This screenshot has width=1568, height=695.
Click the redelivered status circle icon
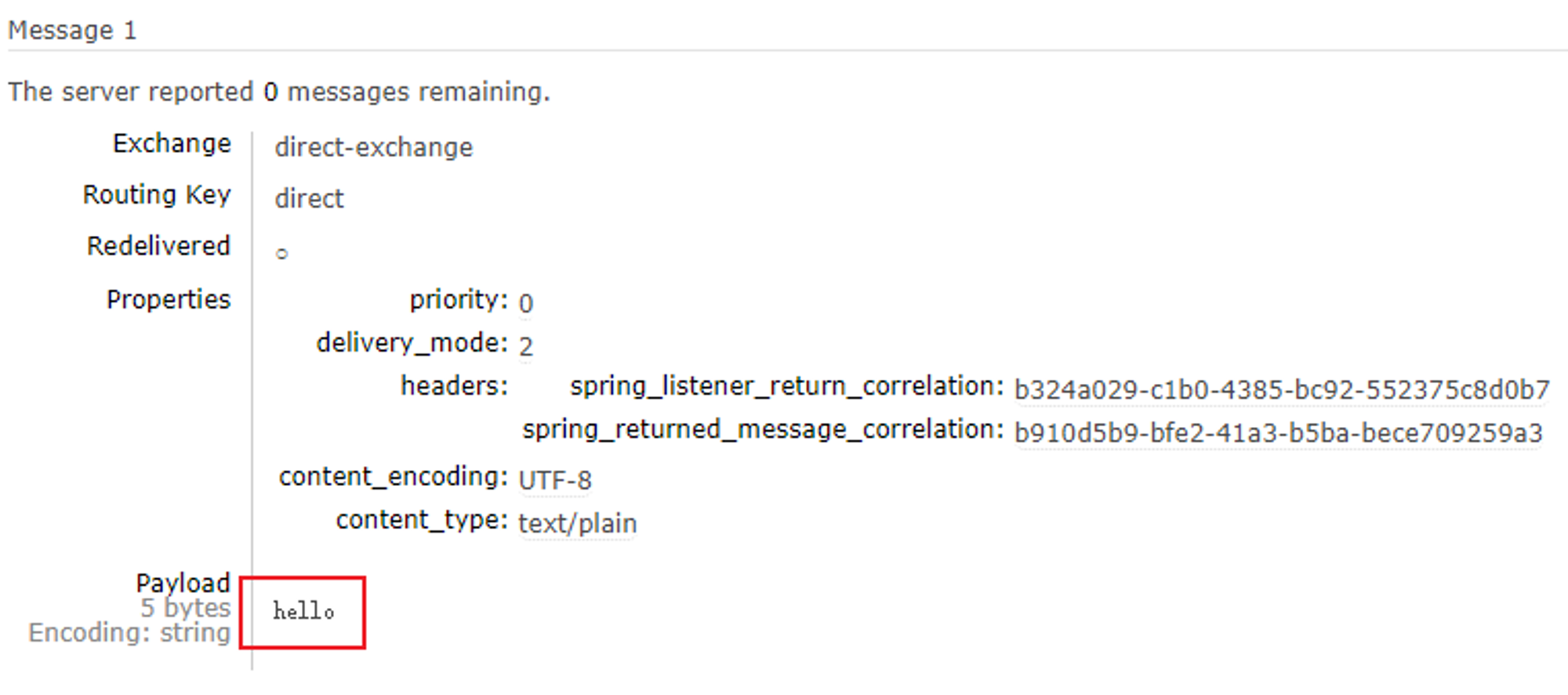(281, 253)
